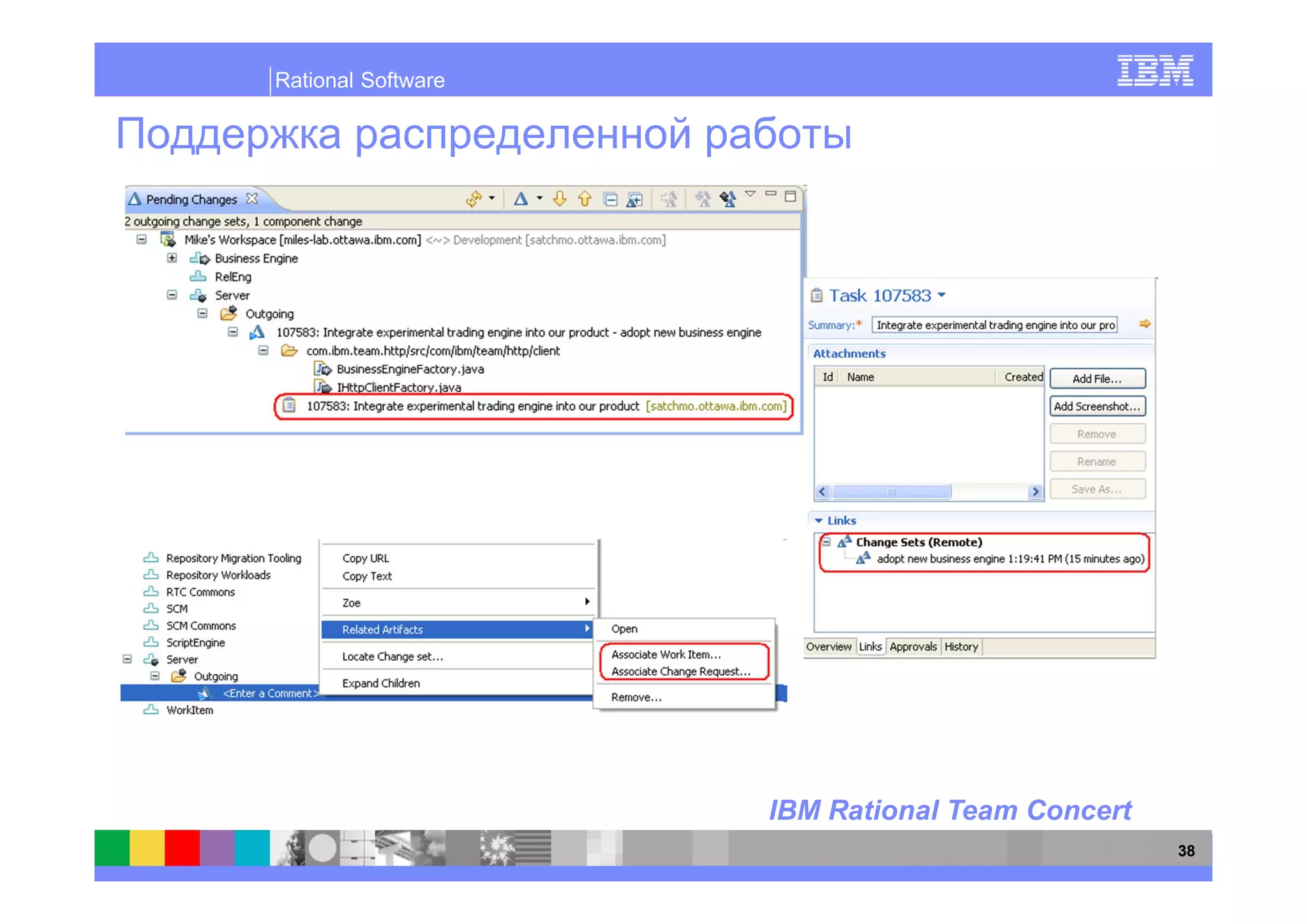Select the RelEng component
Image resolution: width=1307 pixels, height=924 pixels.
click(x=233, y=277)
